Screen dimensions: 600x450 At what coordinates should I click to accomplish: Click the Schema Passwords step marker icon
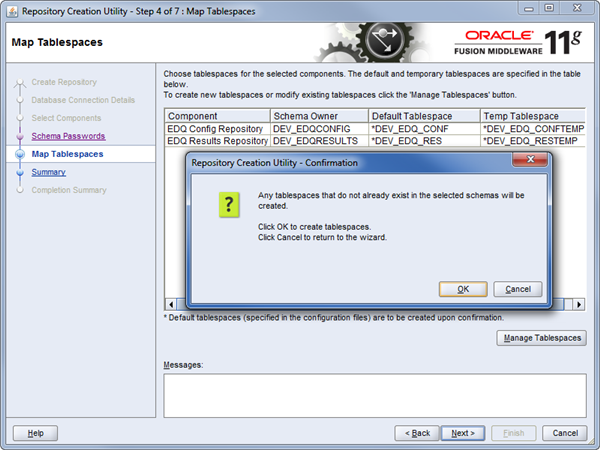[20, 136]
